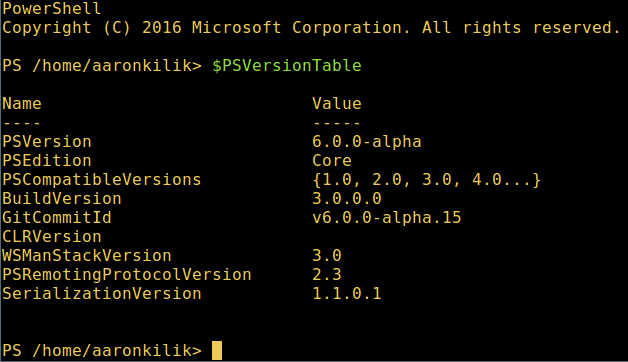This screenshot has height=362, width=628.
Task: Click the 3.0 WSManStackVersion value
Action: (x=327, y=256)
